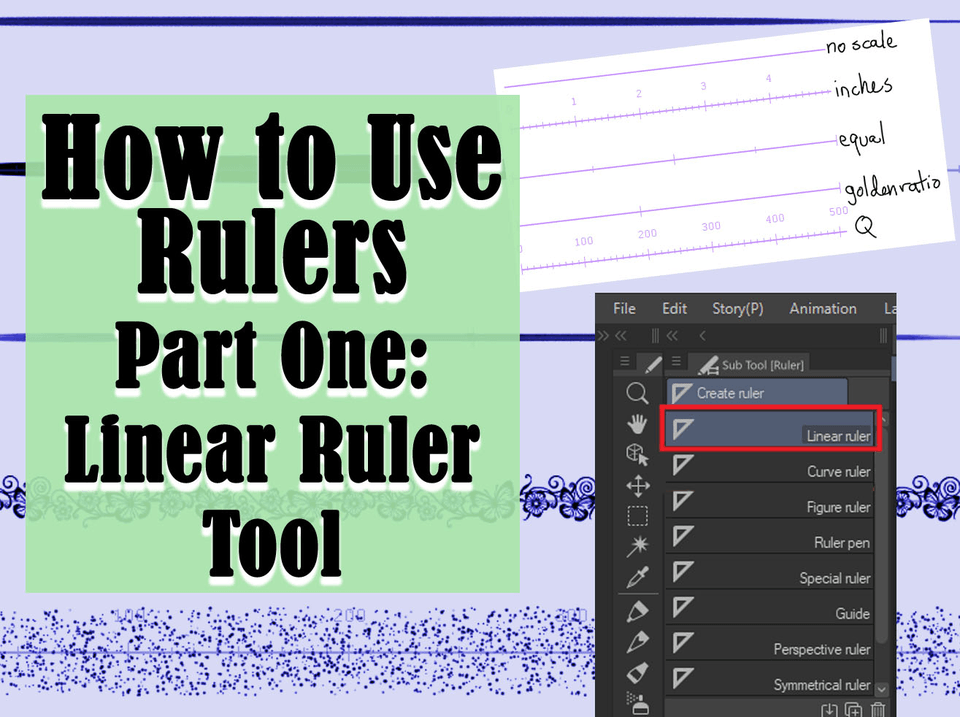Click the duplicate sub tool icon

coord(853,710)
